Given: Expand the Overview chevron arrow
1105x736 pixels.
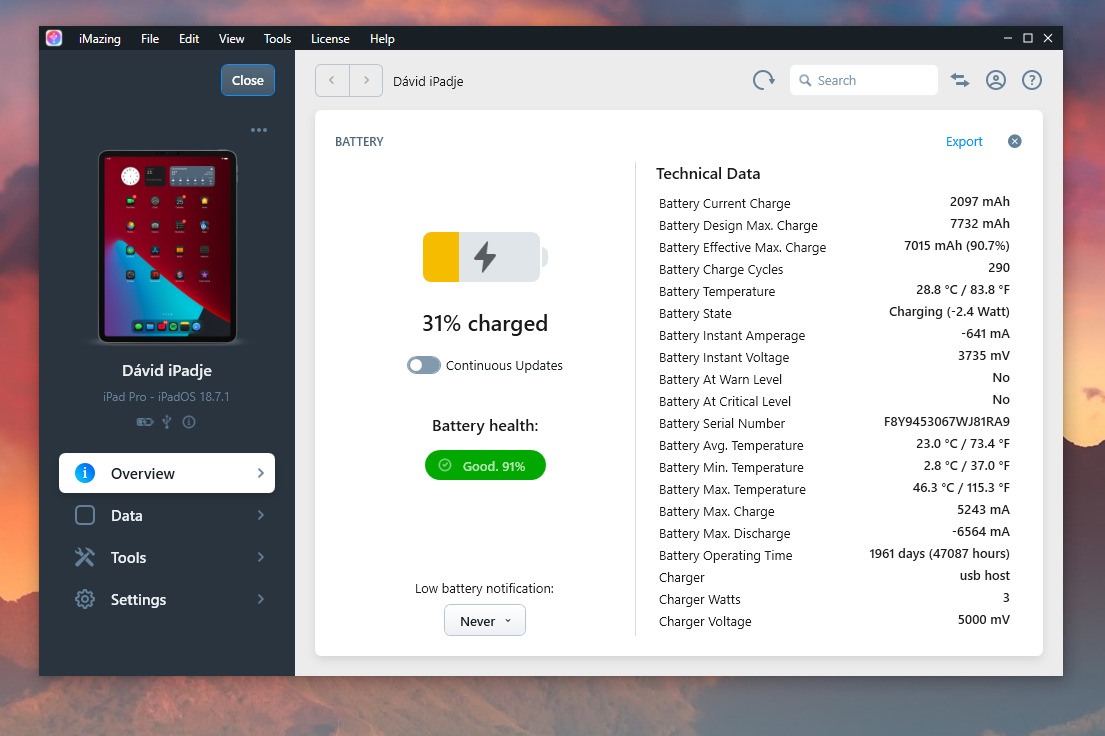Looking at the screenshot, I should [x=261, y=473].
